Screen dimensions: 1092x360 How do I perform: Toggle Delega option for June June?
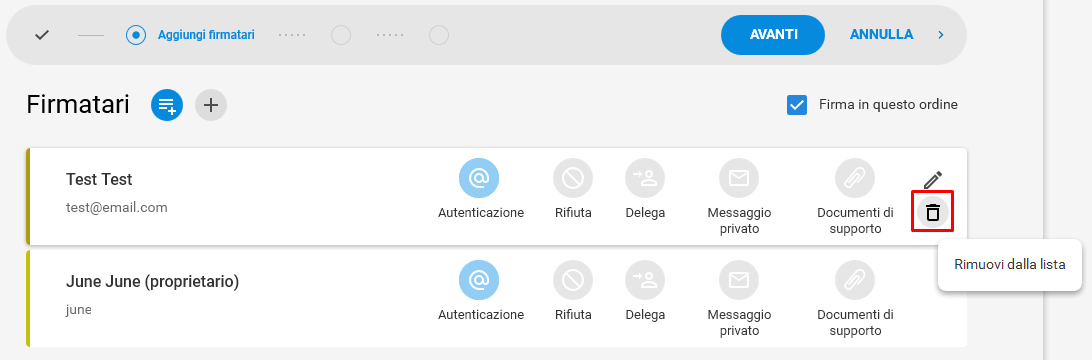tap(645, 281)
